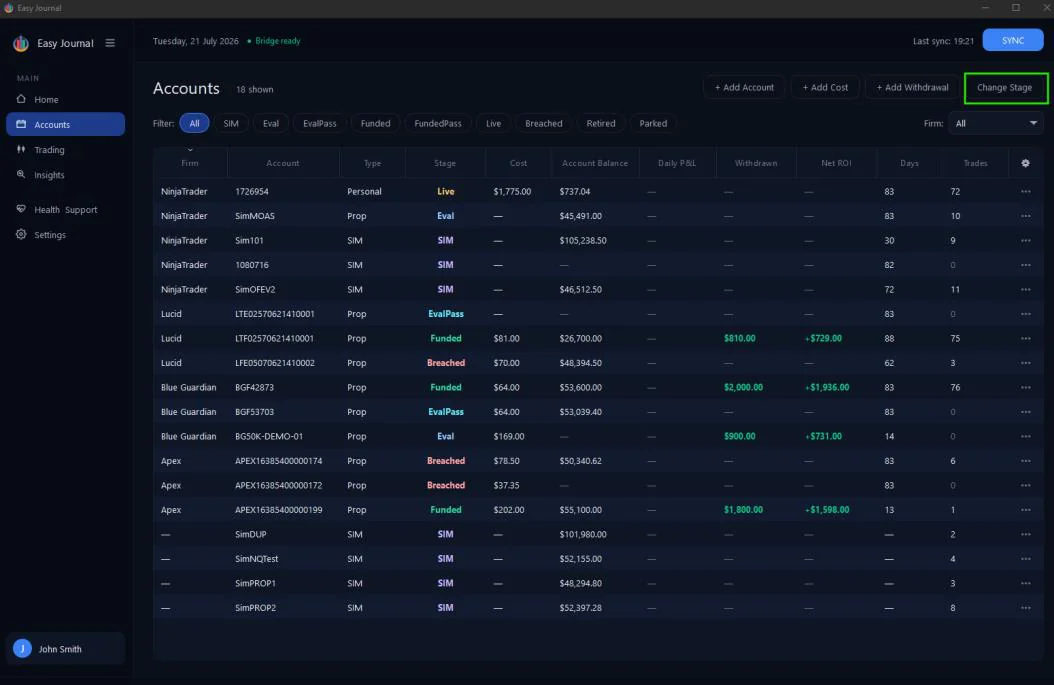The image size is (1054, 685).
Task: Open row actions menu for SimNQTest
Action: [1025, 559]
